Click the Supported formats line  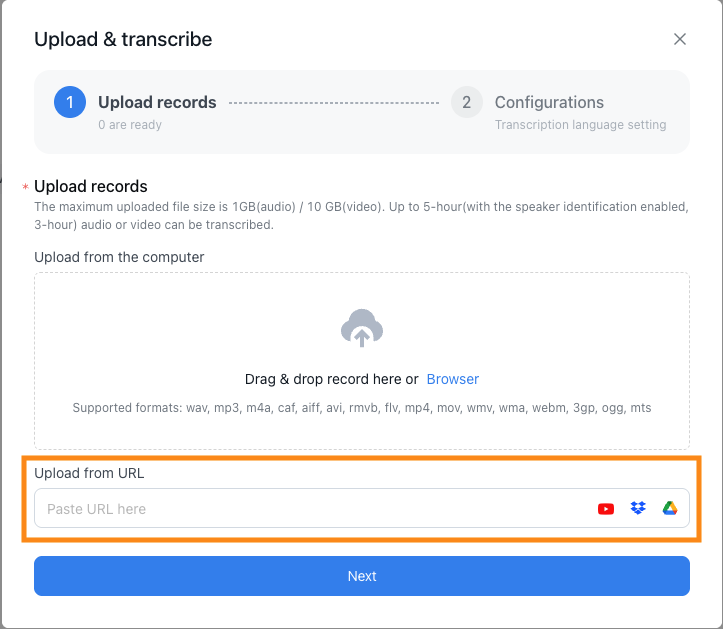(x=362, y=408)
